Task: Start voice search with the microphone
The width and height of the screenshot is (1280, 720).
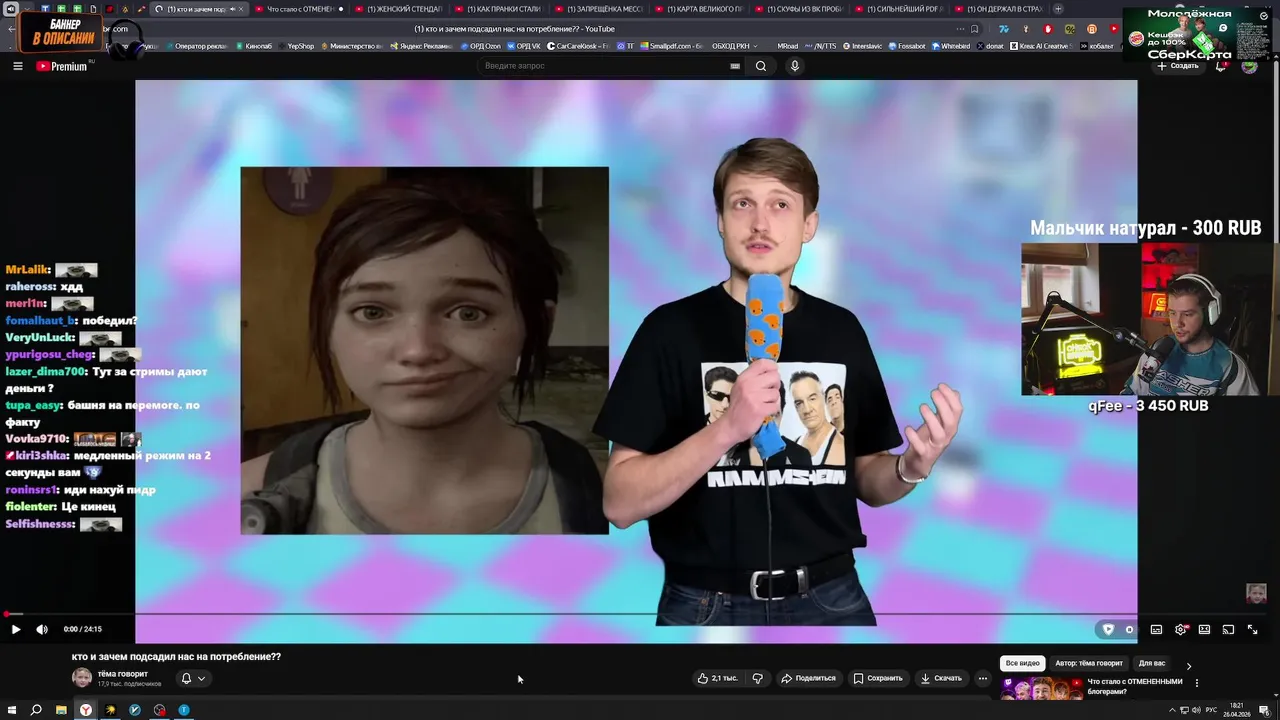Action: (x=795, y=66)
